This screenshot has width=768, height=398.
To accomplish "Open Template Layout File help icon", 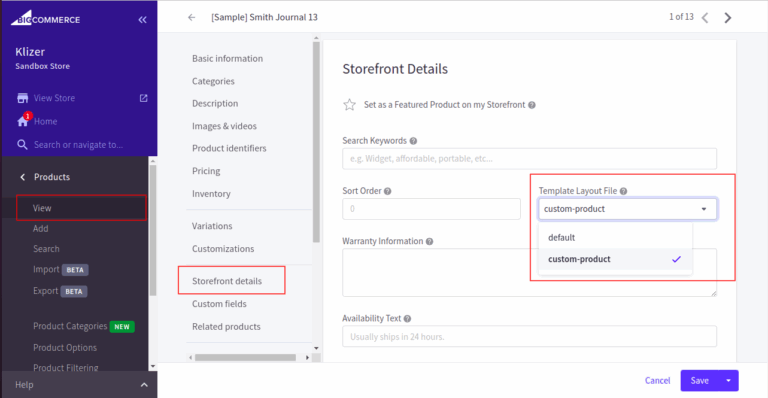I will point(624,191).
